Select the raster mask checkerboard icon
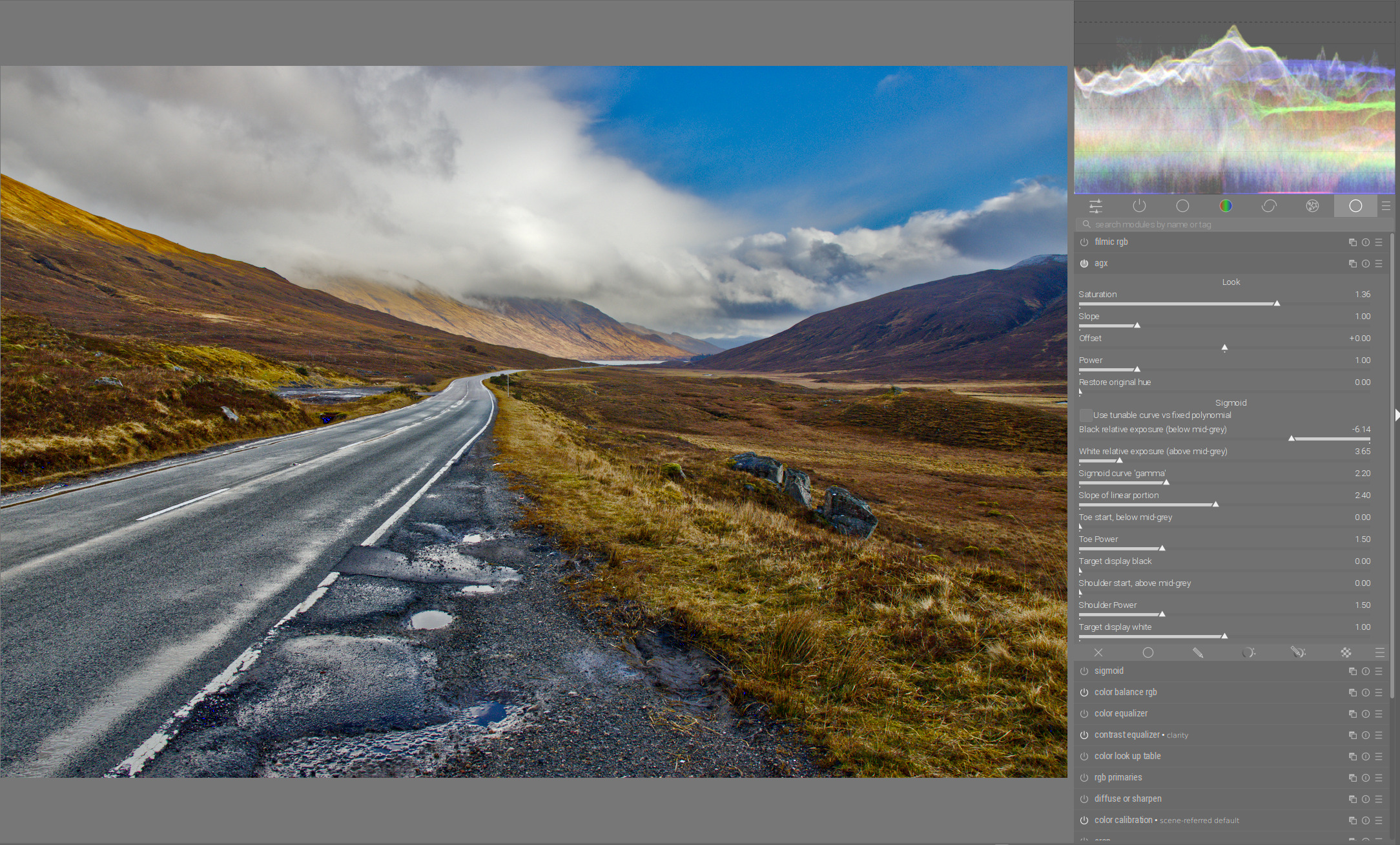This screenshot has width=1400, height=845. [1346, 653]
